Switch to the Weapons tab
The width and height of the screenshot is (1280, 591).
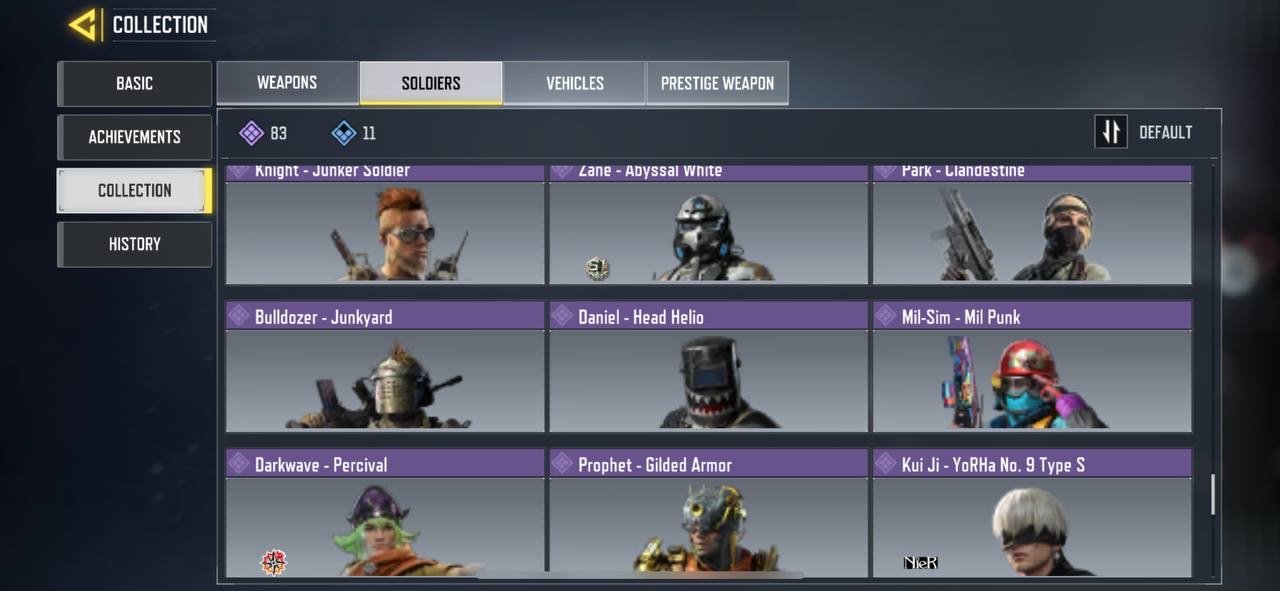click(287, 83)
